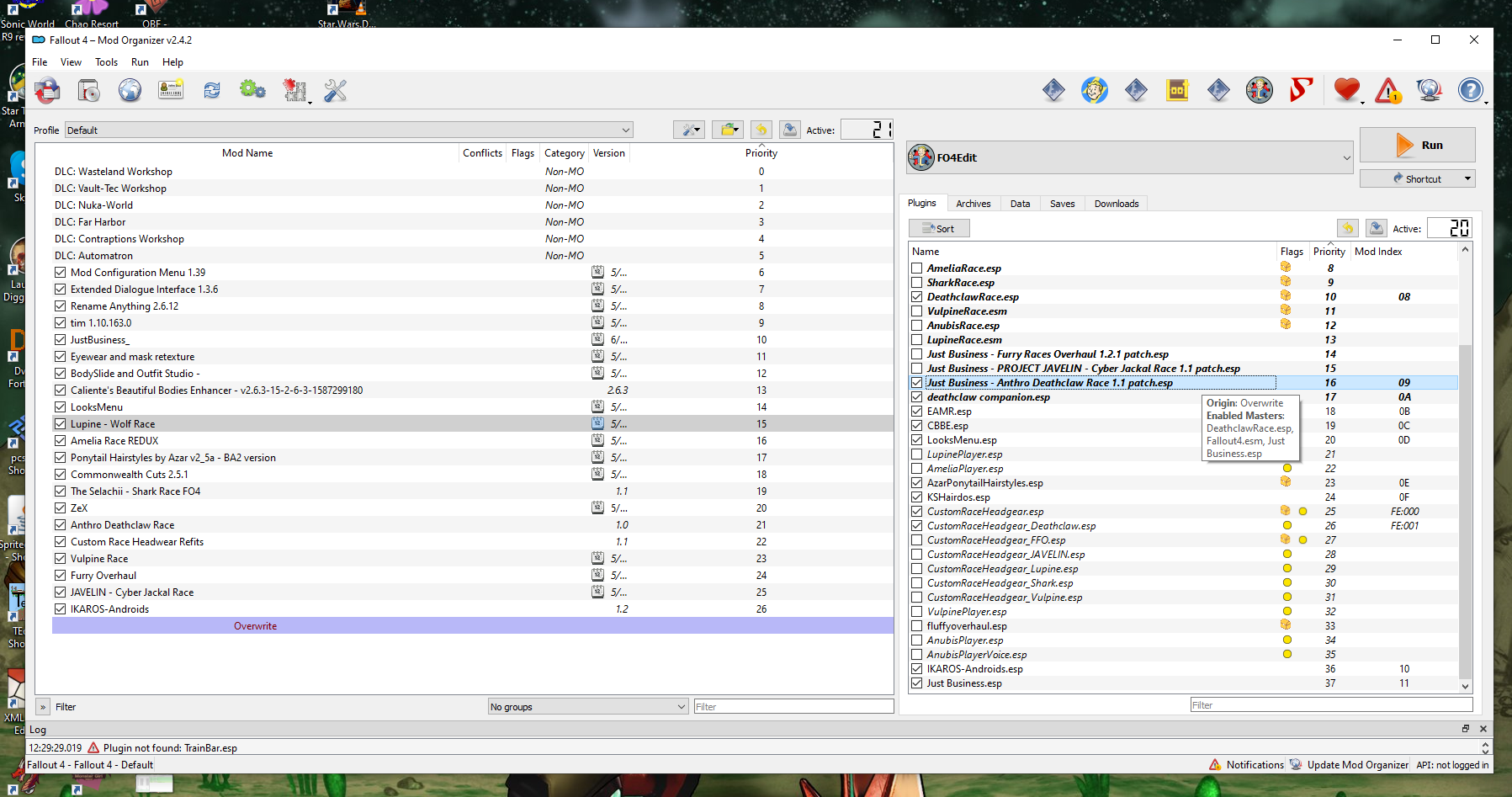Image resolution: width=1512 pixels, height=797 pixels.
Task: Click Lupine - Wolf Race category flag icon
Action: [x=597, y=423]
